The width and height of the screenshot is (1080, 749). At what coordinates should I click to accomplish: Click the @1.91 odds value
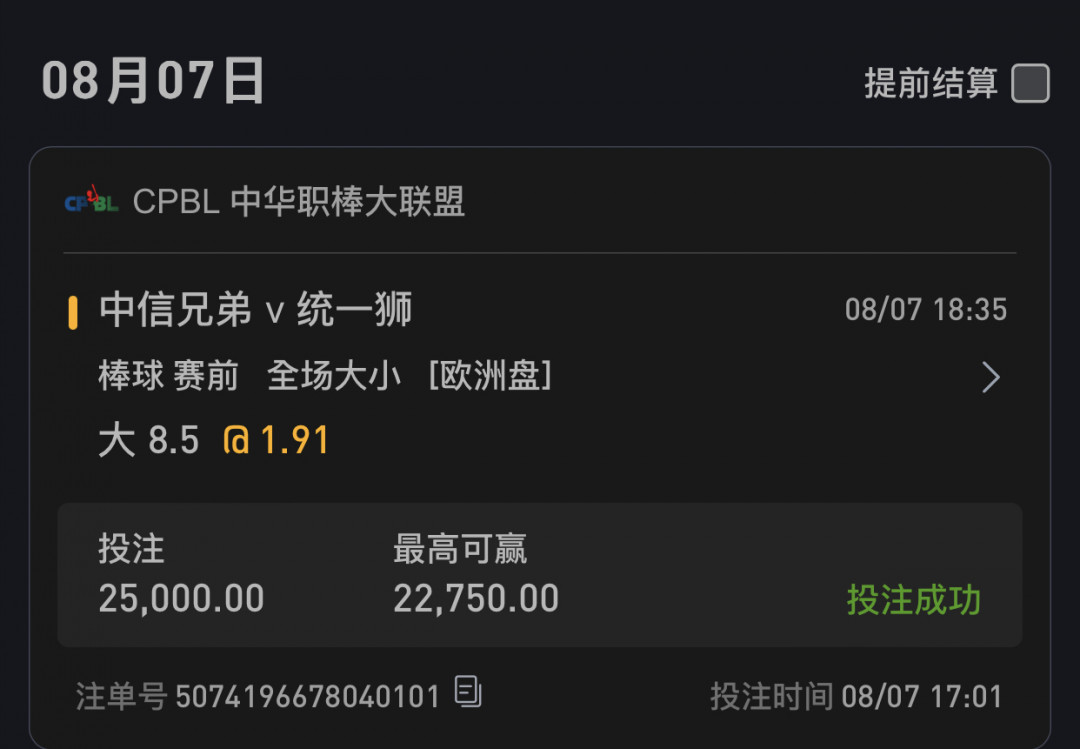click(276, 440)
